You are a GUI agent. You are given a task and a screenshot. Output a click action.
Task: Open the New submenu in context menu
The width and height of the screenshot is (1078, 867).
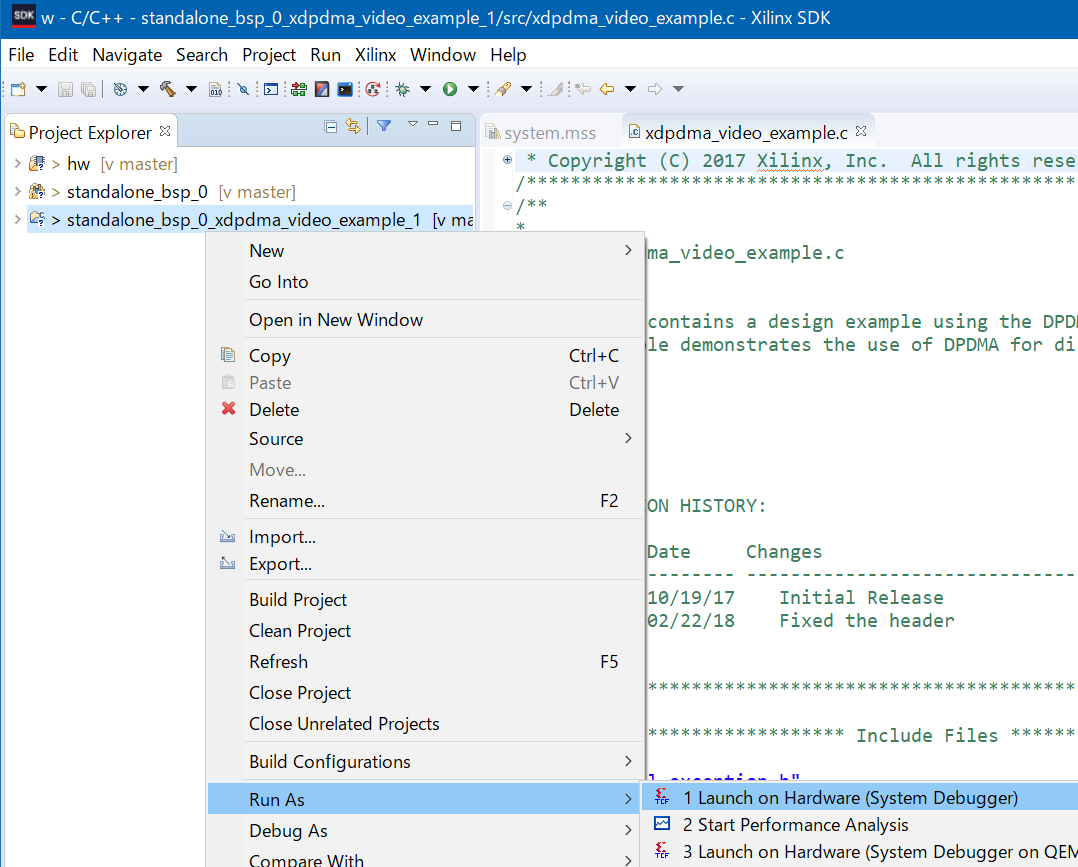pyautogui.click(x=426, y=251)
